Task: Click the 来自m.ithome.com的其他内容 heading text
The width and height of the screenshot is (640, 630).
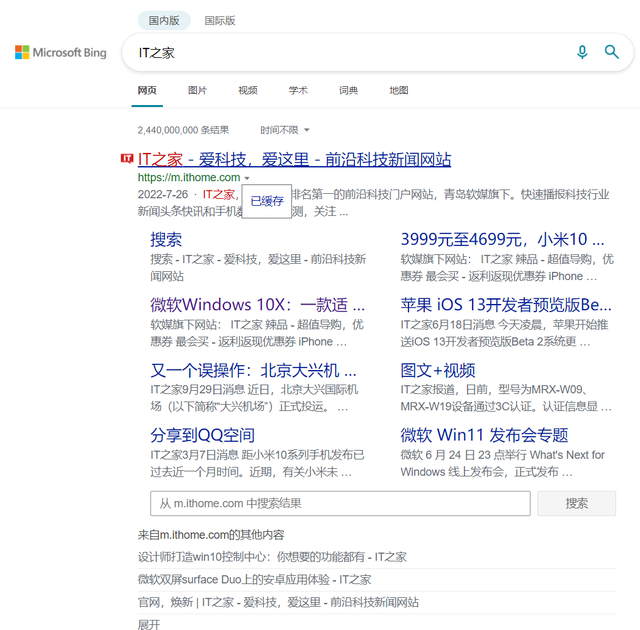Action: [211, 535]
